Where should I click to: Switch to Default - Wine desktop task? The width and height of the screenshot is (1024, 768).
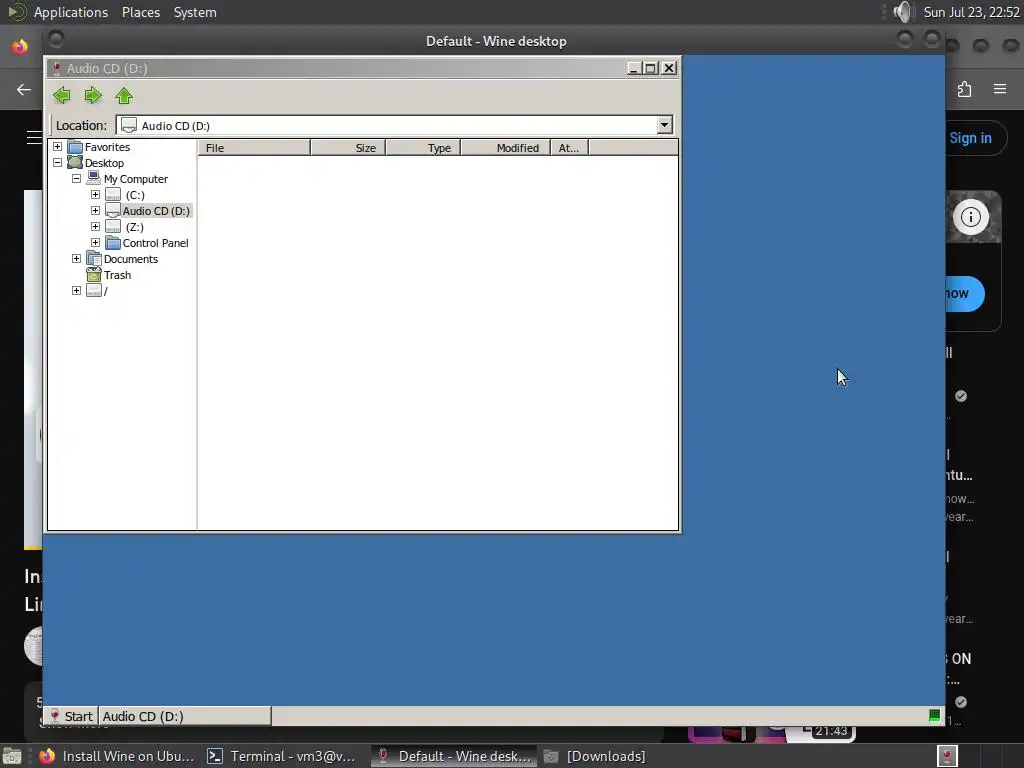point(454,756)
